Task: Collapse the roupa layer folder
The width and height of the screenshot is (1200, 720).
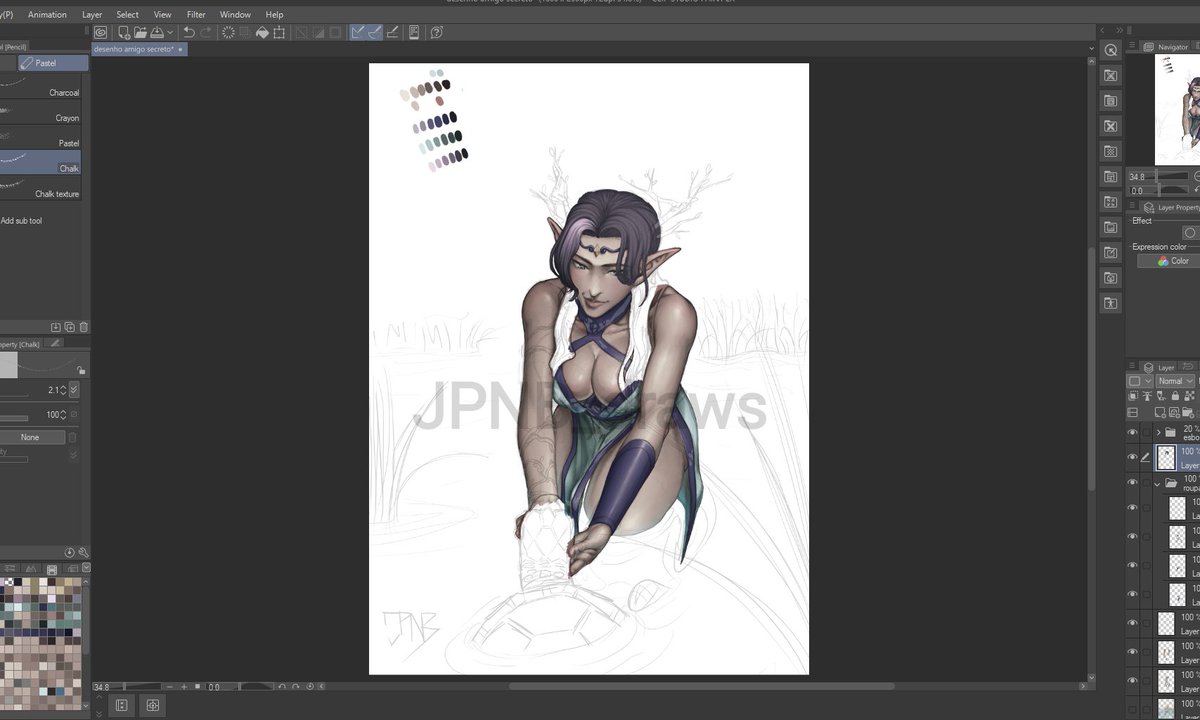Action: tap(1157, 484)
